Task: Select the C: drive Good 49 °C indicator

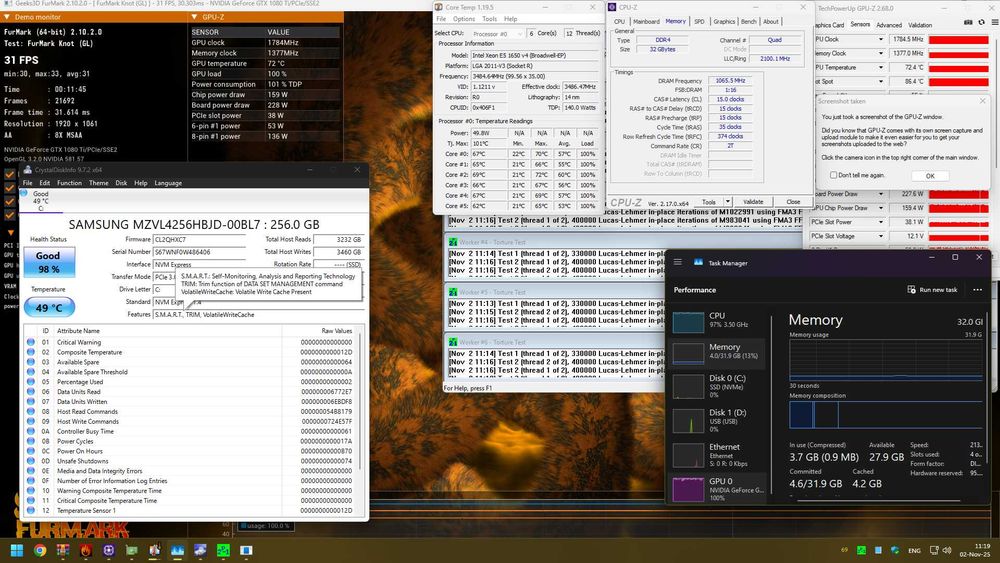Action: (40, 200)
